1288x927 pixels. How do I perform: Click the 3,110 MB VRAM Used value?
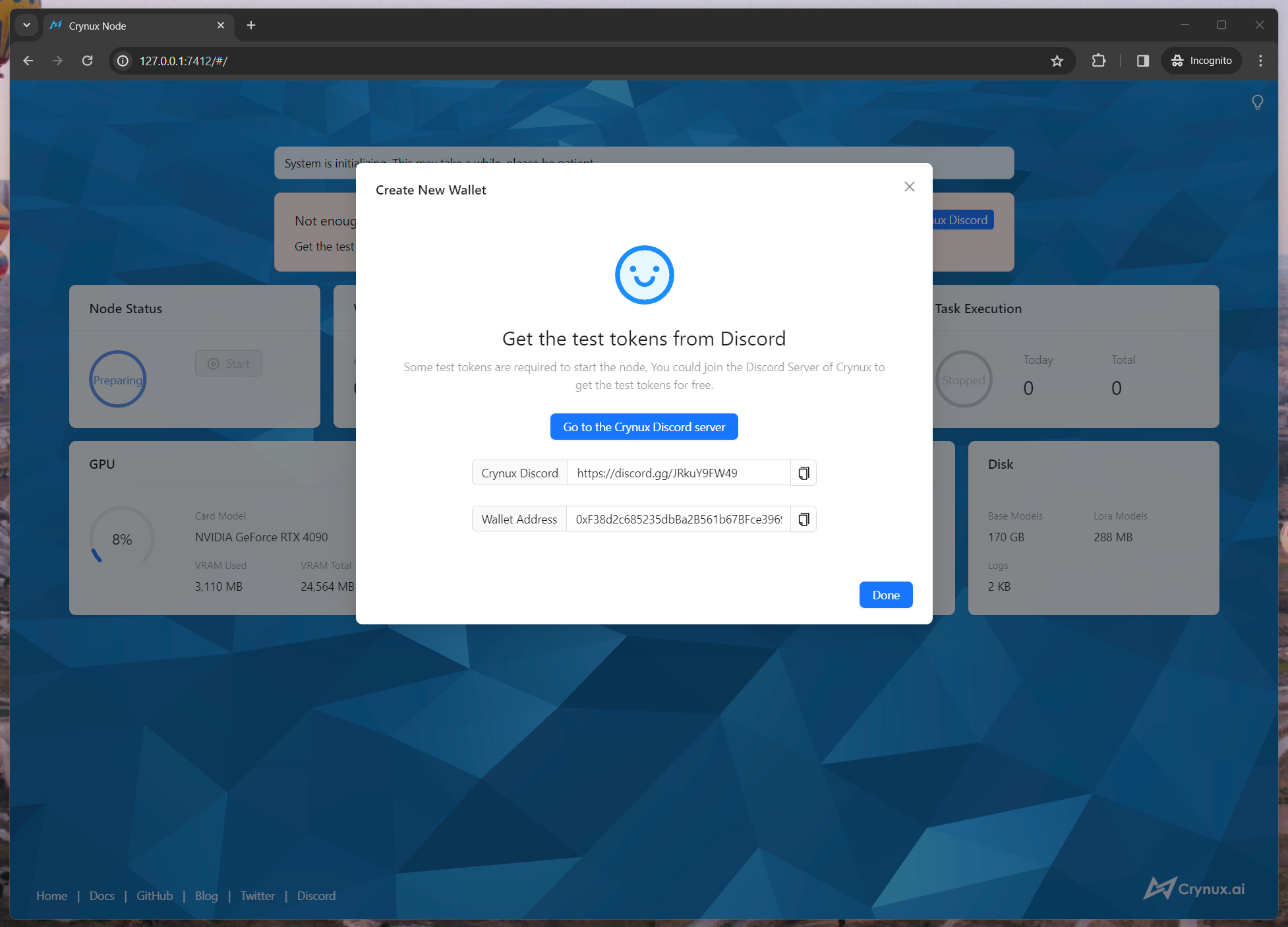(x=219, y=586)
